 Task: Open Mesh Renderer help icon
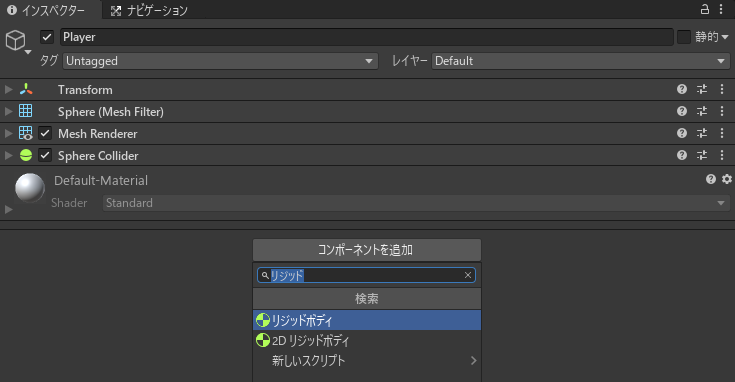point(682,133)
